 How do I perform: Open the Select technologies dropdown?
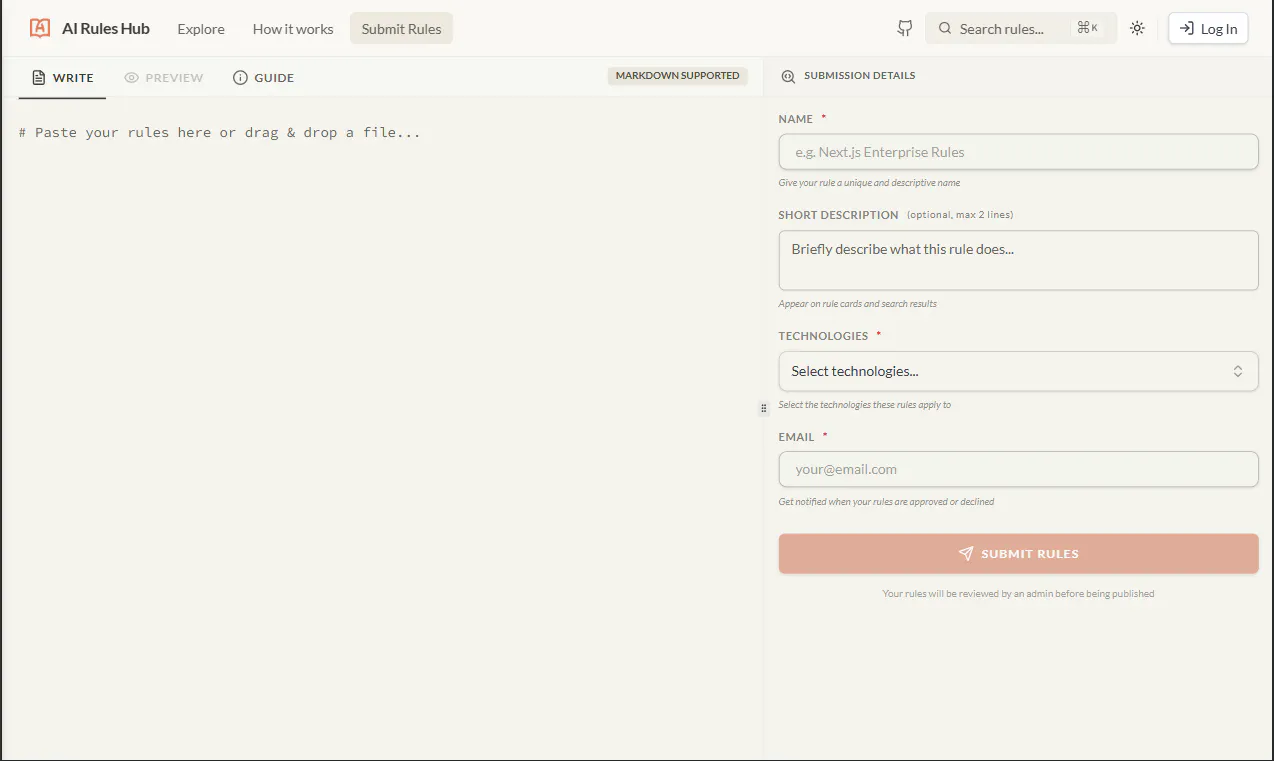click(x=1018, y=371)
